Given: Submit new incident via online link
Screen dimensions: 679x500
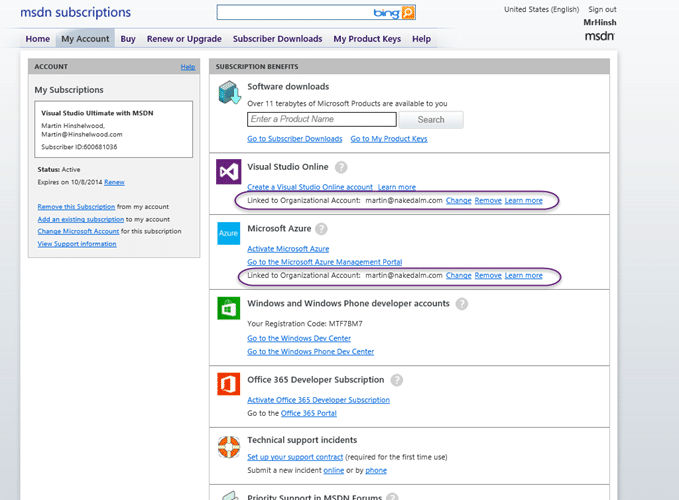Looking at the screenshot, I should [333, 471].
